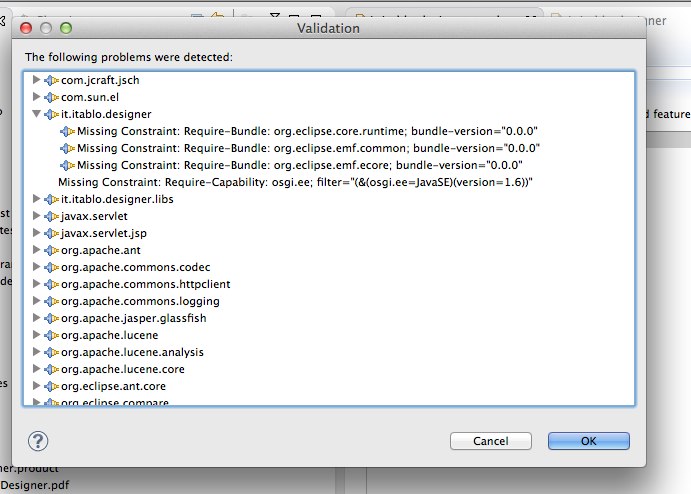
Task: Select the org.apache.commons.logging row label
Action: point(140,301)
